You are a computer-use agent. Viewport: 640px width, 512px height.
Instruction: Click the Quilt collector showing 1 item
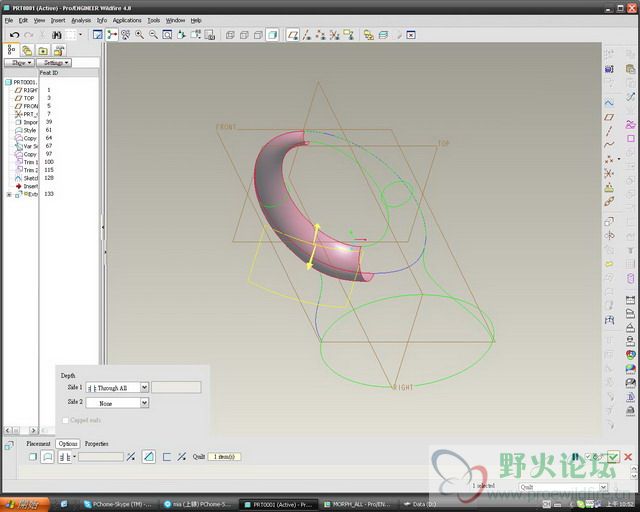point(224,456)
